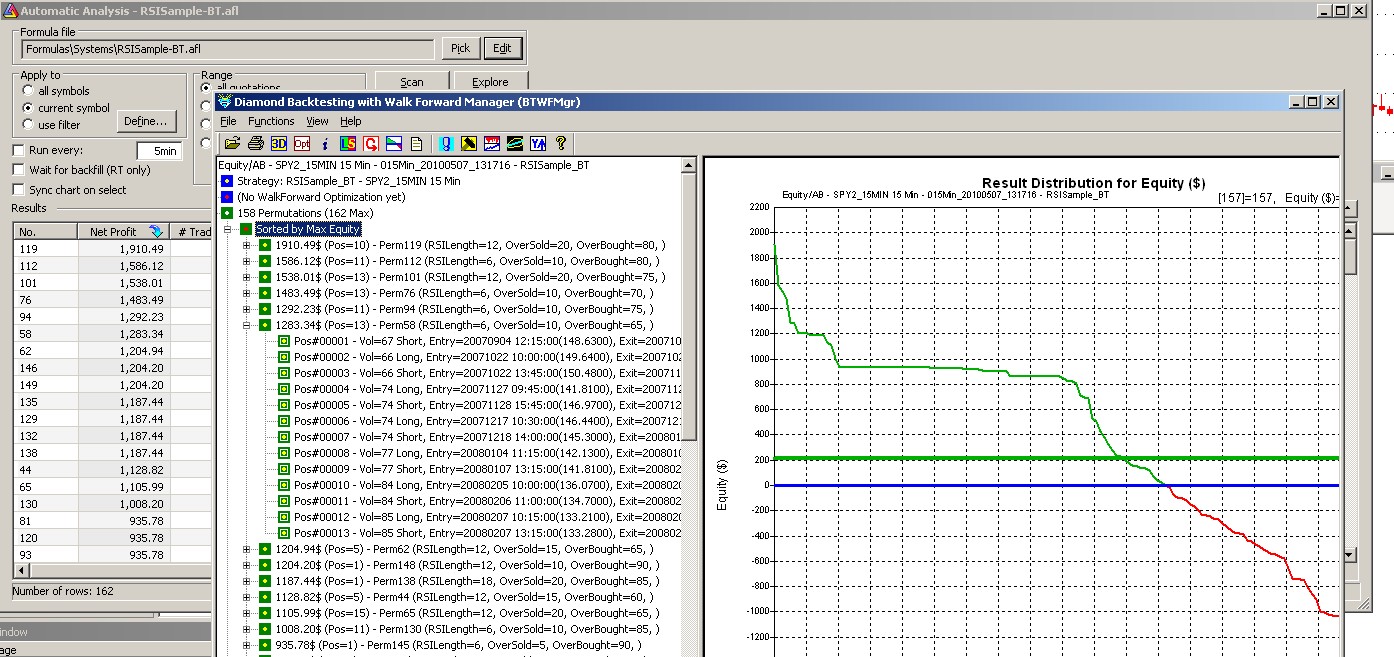Click the Net Profit sort arrow icon

[155, 232]
